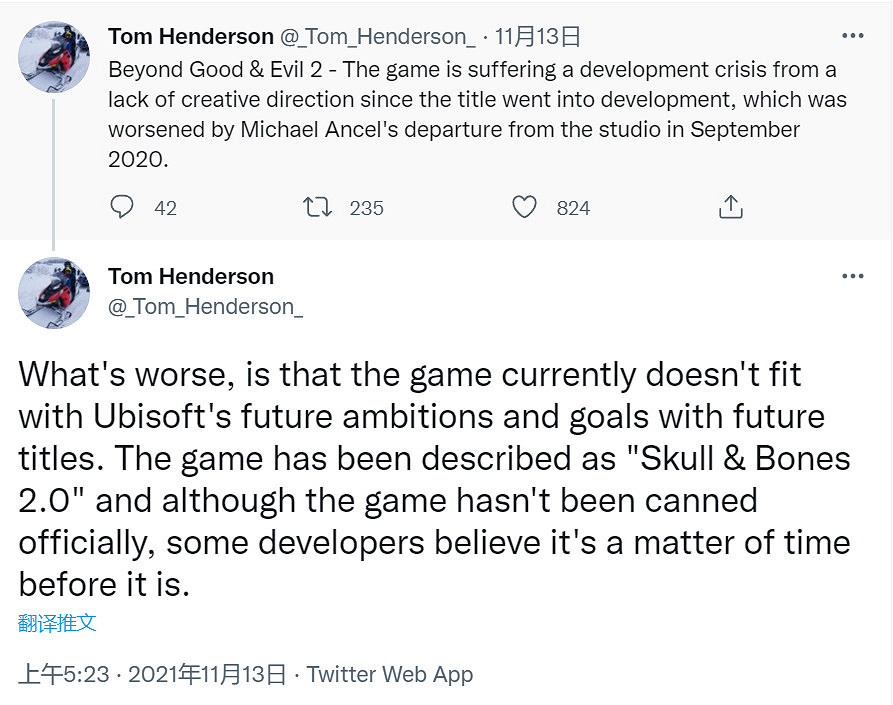Click the @_Tom_Henderson_ handle under the second tweet name

point(205,306)
